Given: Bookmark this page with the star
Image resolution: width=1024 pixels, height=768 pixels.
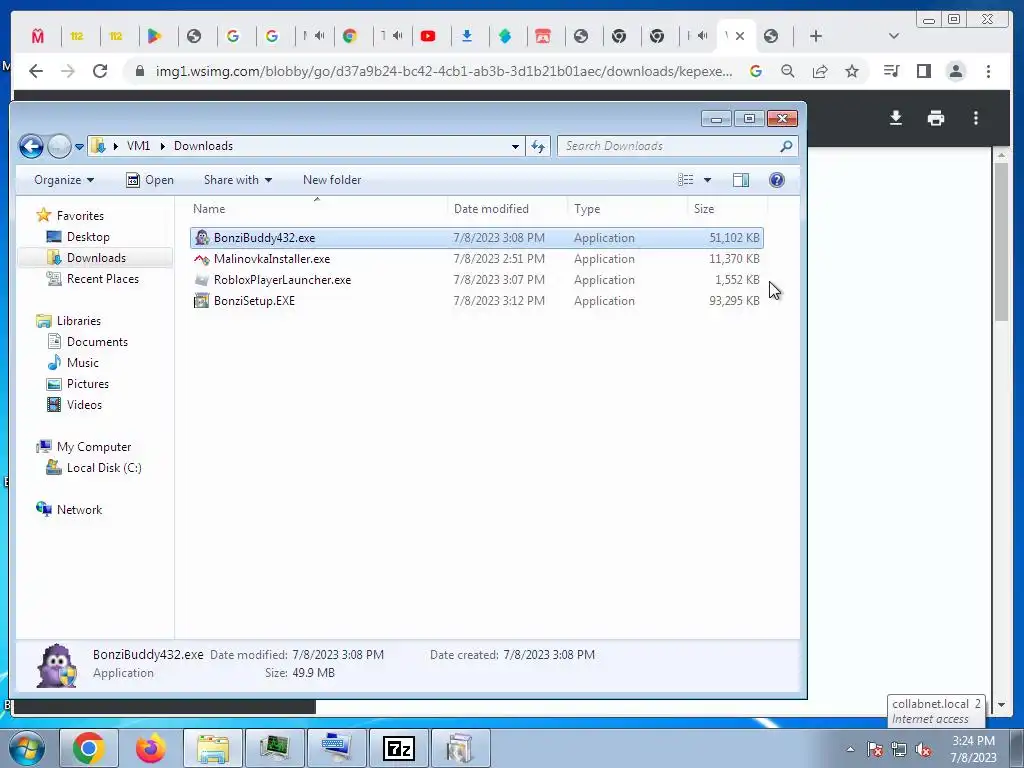Looking at the screenshot, I should click(x=852, y=71).
